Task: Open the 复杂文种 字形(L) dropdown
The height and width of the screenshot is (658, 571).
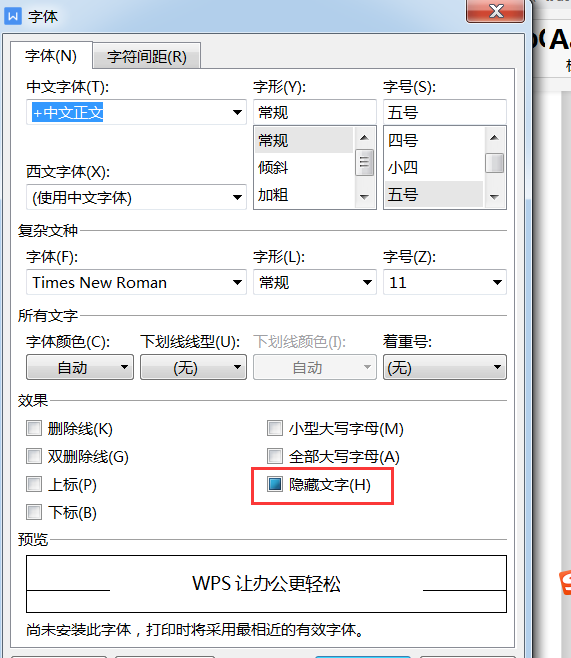Action: (315, 282)
